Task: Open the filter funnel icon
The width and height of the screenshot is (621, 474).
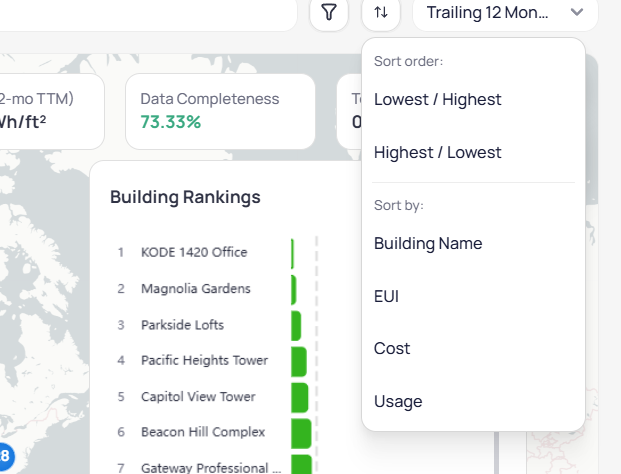Action: 329,12
